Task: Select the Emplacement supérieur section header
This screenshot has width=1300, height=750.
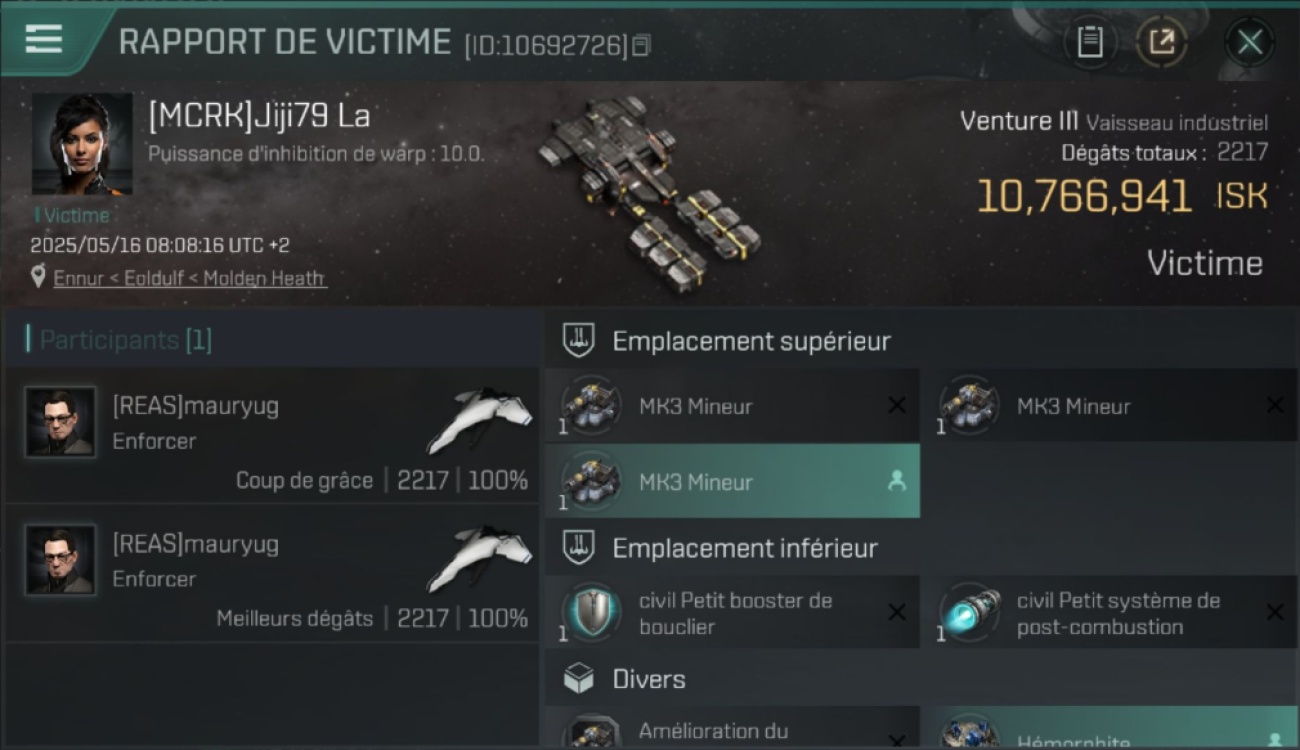Action: pyautogui.click(x=751, y=341)
